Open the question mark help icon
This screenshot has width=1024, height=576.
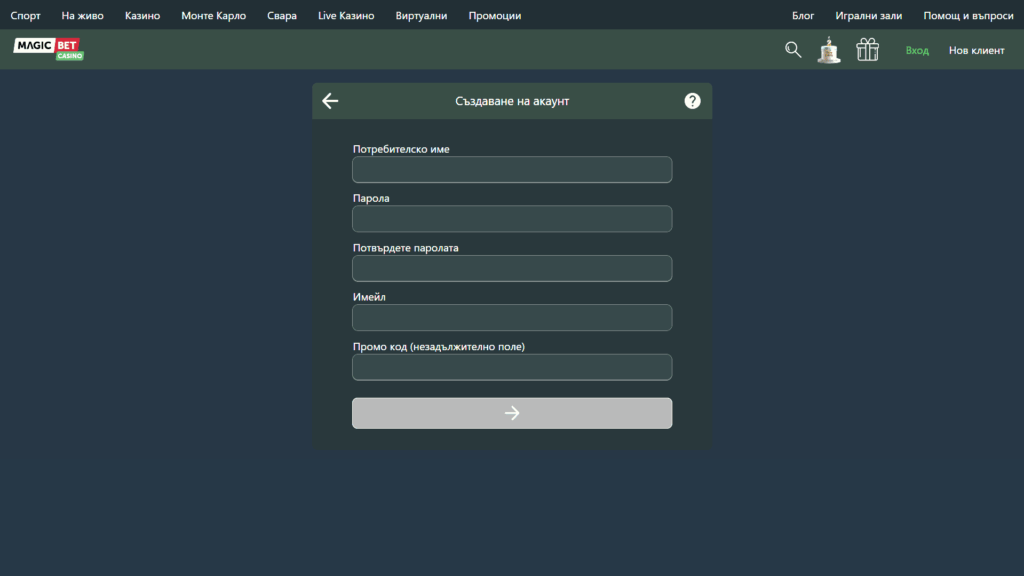(692, 101)
